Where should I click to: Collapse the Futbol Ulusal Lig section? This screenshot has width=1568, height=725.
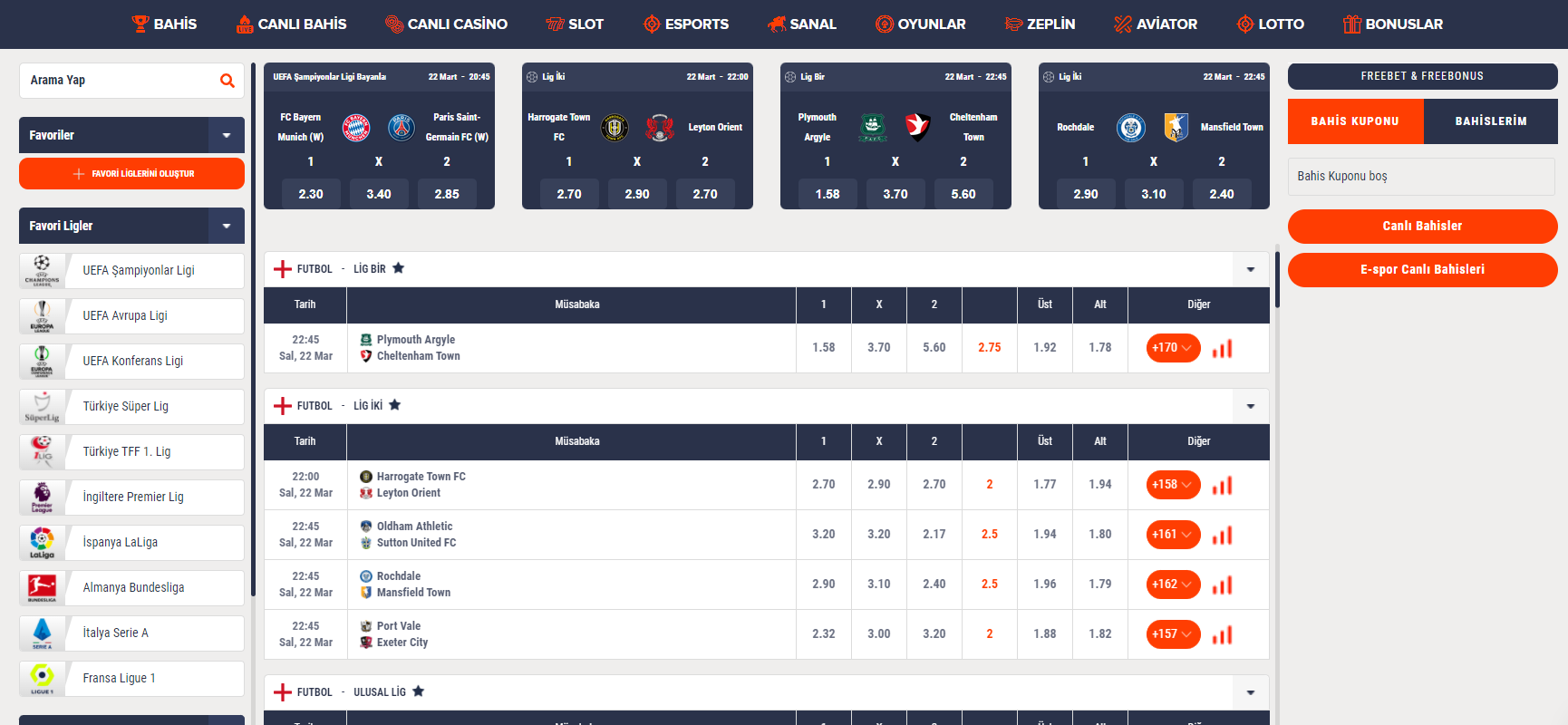coord(1251,692)
